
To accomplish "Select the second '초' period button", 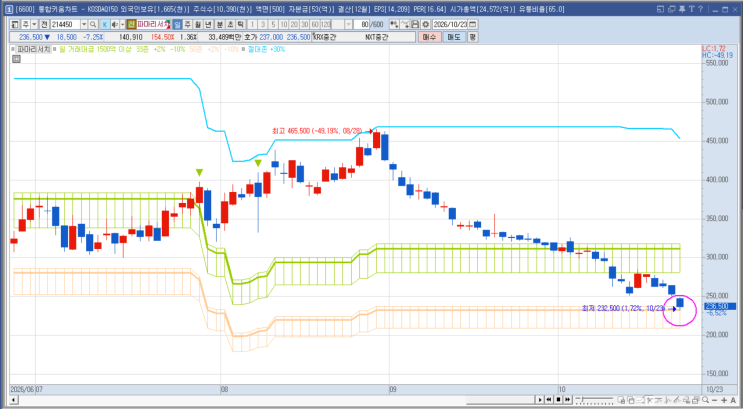I will 230,24.
